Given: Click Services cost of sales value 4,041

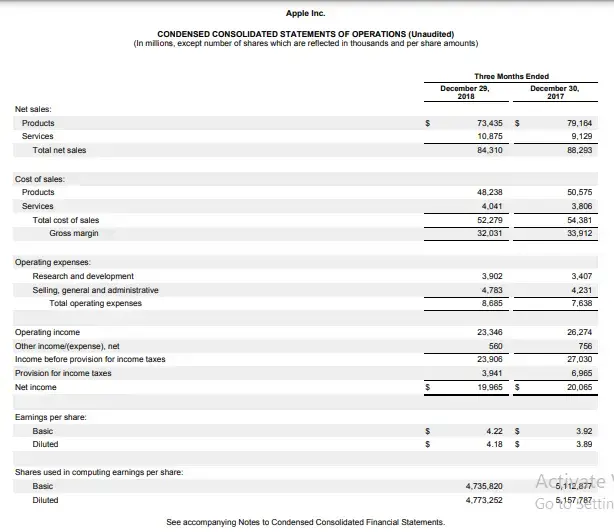Looking at the screenshot, I should pyautogui.click(x=492, y=206).
